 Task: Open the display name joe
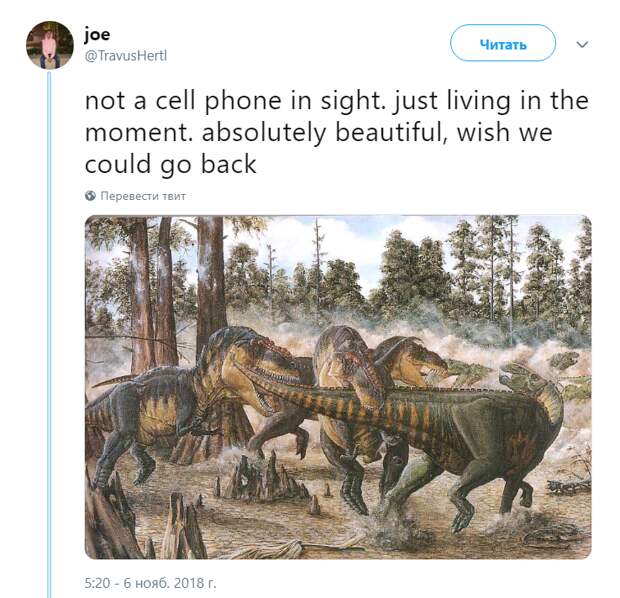pos(97,35)
